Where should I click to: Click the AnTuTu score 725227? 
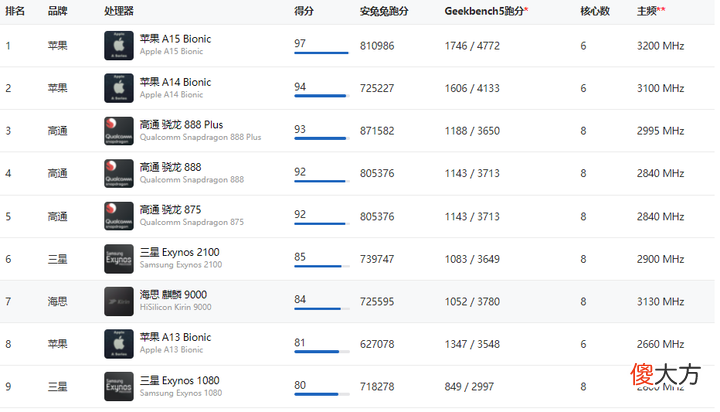click(377, 88)
